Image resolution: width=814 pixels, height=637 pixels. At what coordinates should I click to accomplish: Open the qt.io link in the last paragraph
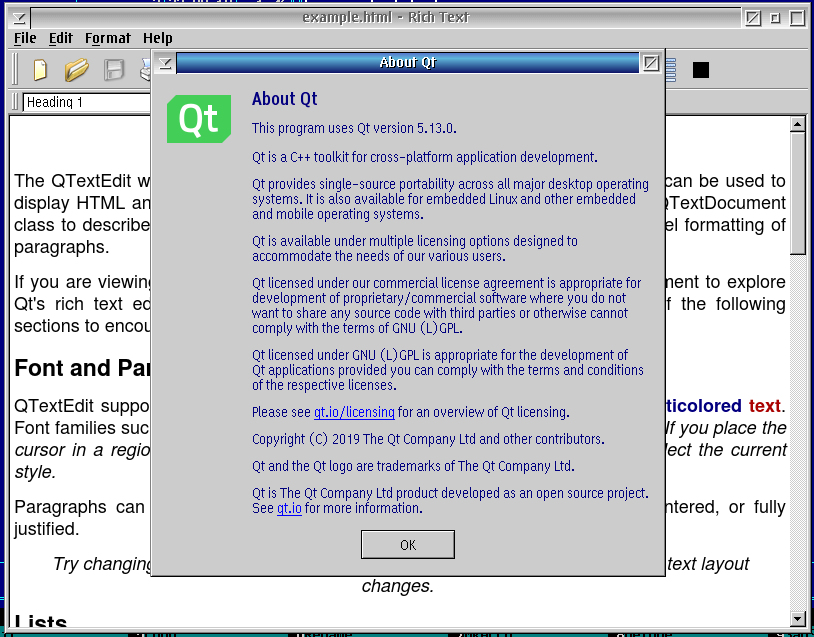click(x=289, y=508)
